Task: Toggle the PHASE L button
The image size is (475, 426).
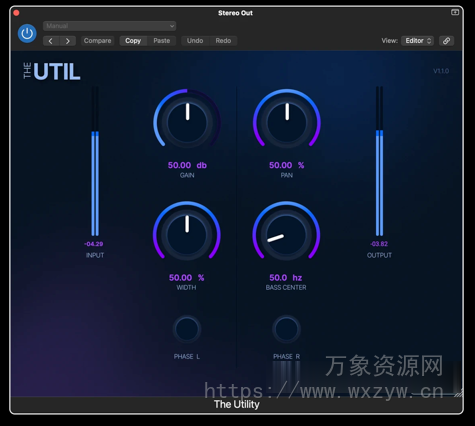Action: pyautogui.click(x=187, y=329)
